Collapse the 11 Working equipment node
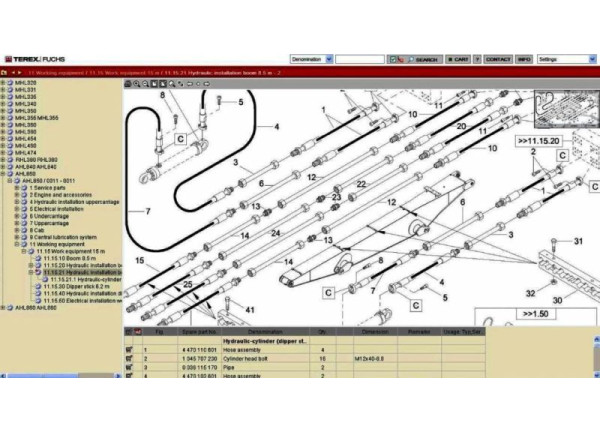The height and width of the screenshot is (432, 600). 21,243
